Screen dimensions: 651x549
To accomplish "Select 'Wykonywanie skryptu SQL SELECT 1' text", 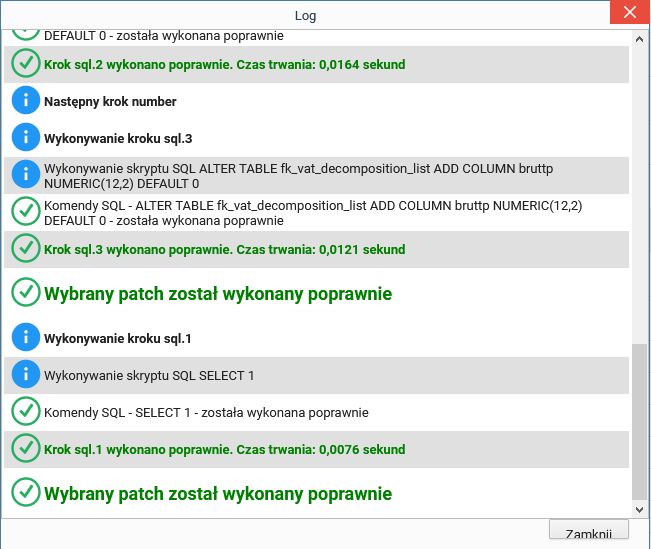I will 149,376.
